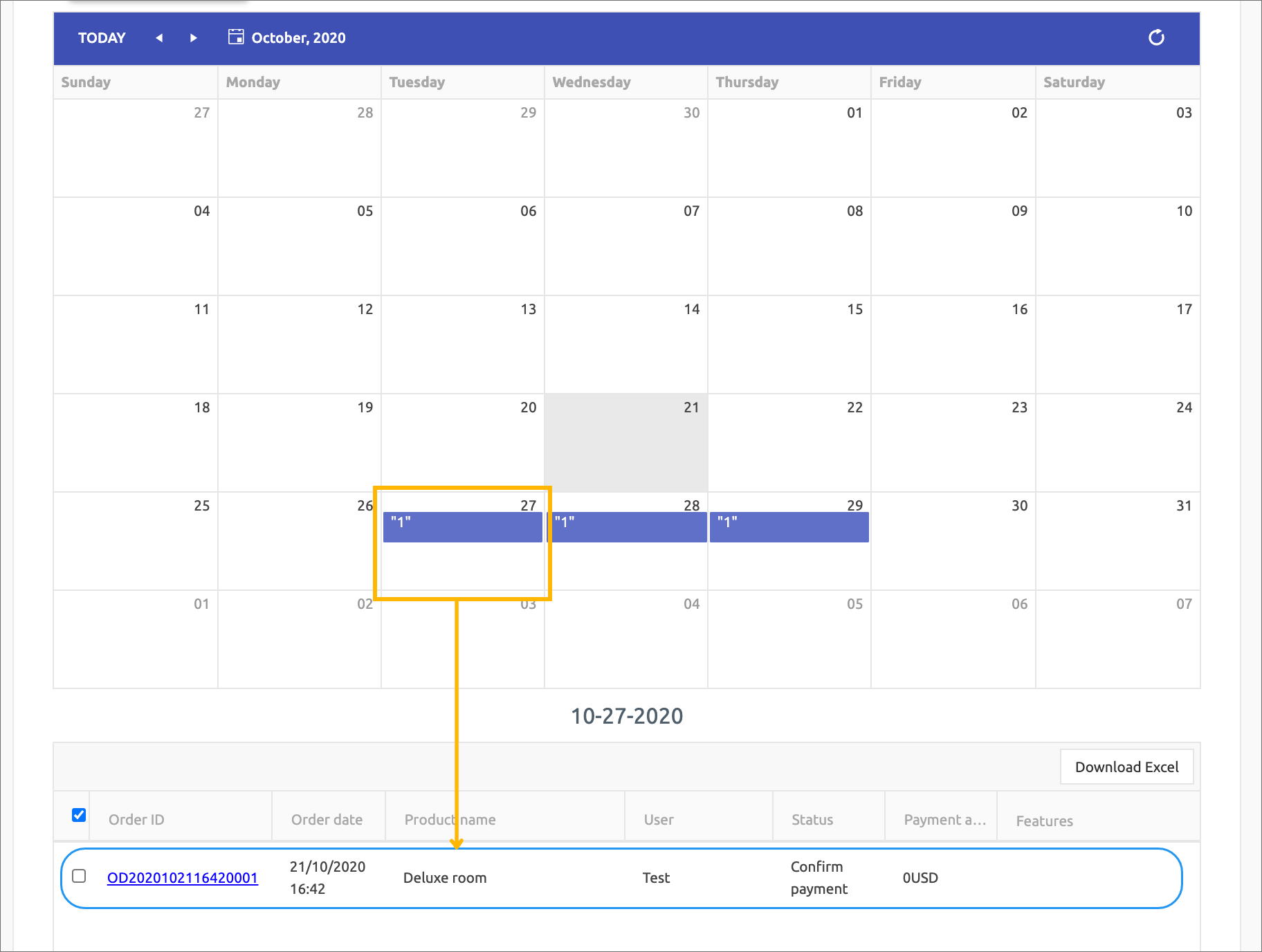
Task: Sort by the Order ID column header
Action: pos(136,820)
